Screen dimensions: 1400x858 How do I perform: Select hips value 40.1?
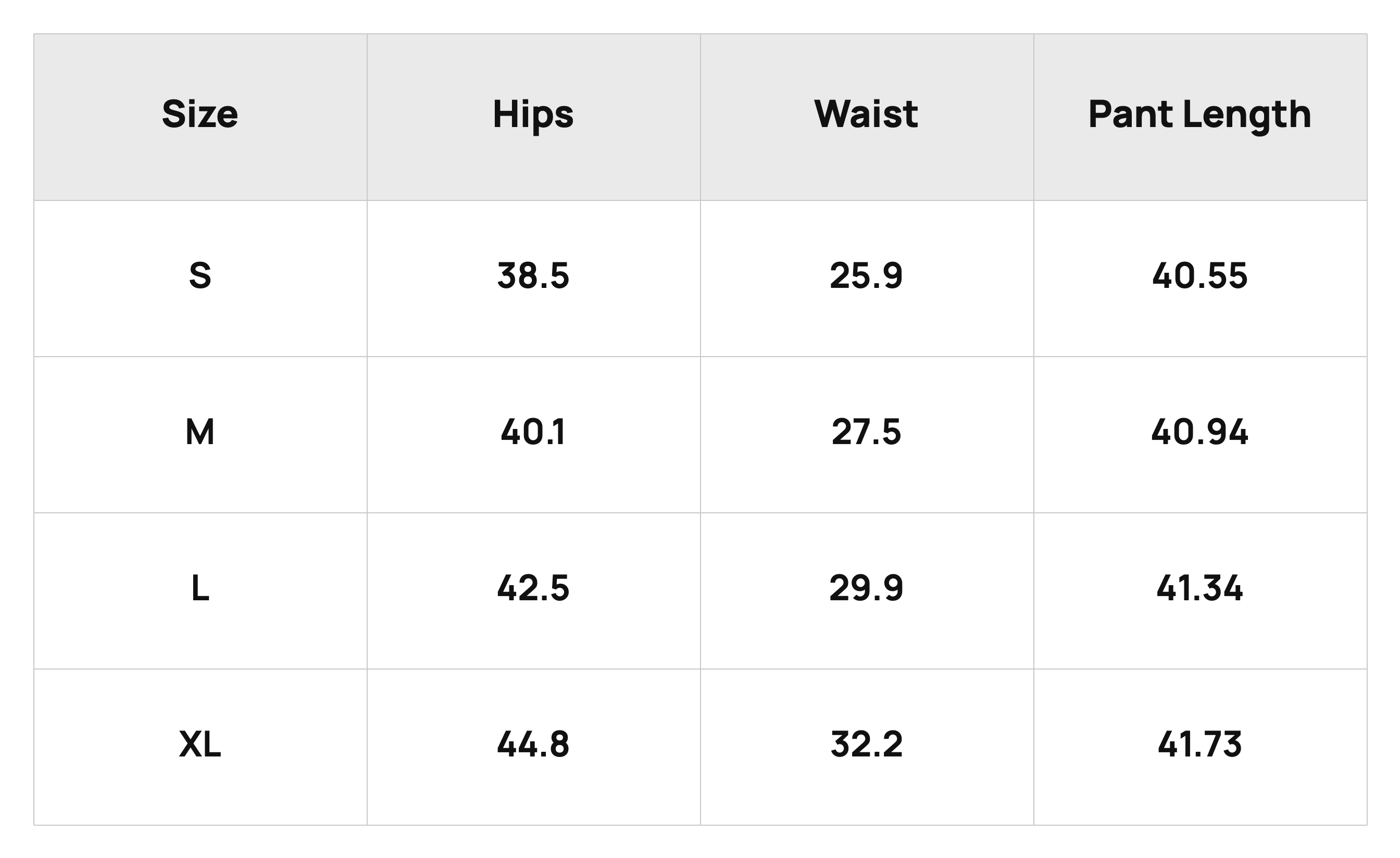coord(533,434)
